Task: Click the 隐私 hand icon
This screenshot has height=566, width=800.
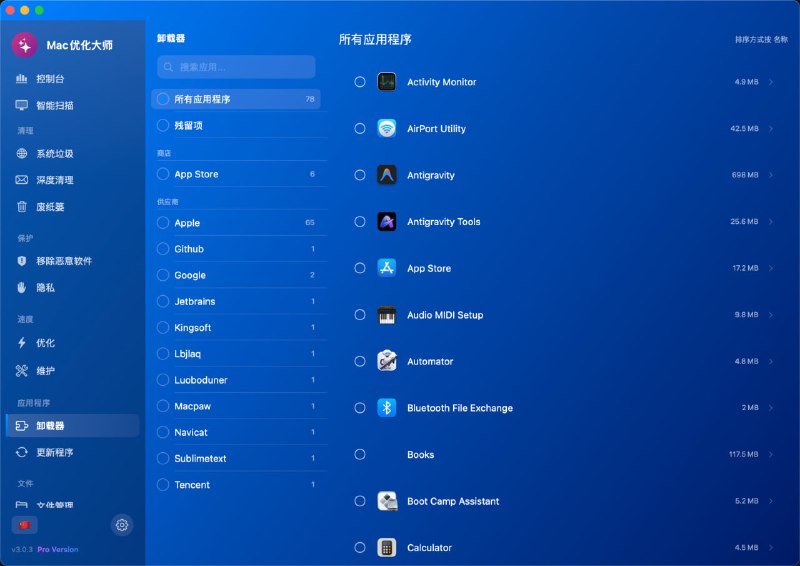Action: coord(21,287)
